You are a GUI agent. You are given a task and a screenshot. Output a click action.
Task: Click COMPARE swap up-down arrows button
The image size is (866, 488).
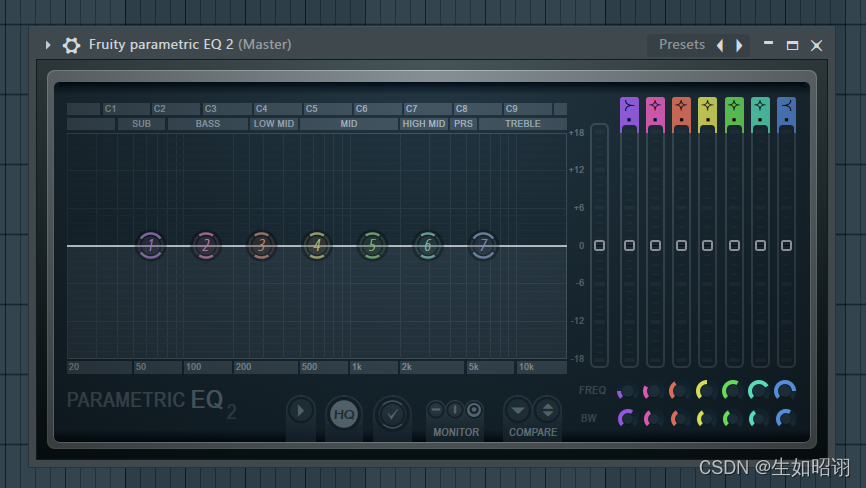pyautogui.click(x=547, y=411)
